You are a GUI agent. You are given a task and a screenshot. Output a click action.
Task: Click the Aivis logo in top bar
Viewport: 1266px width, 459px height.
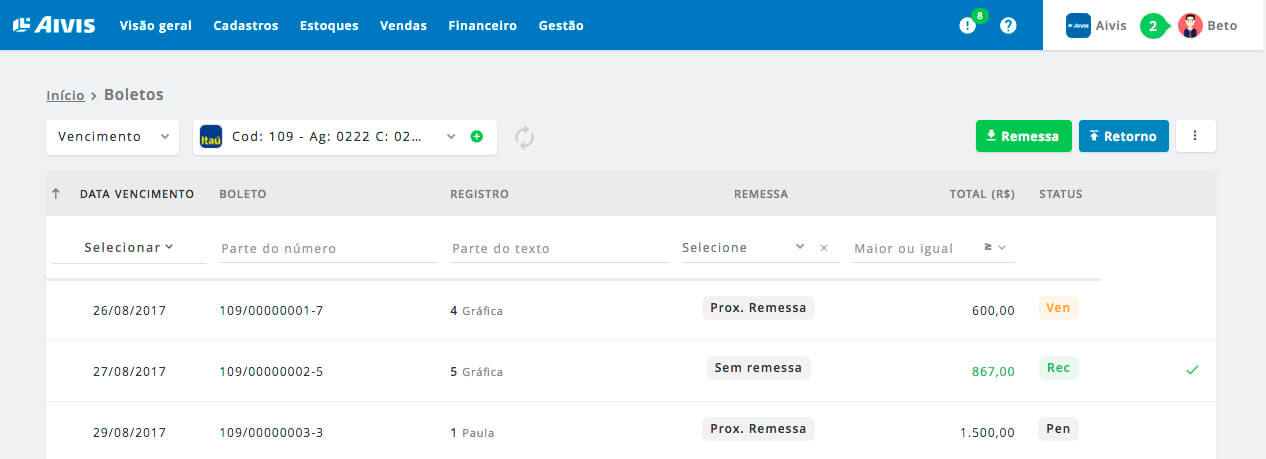54,25
